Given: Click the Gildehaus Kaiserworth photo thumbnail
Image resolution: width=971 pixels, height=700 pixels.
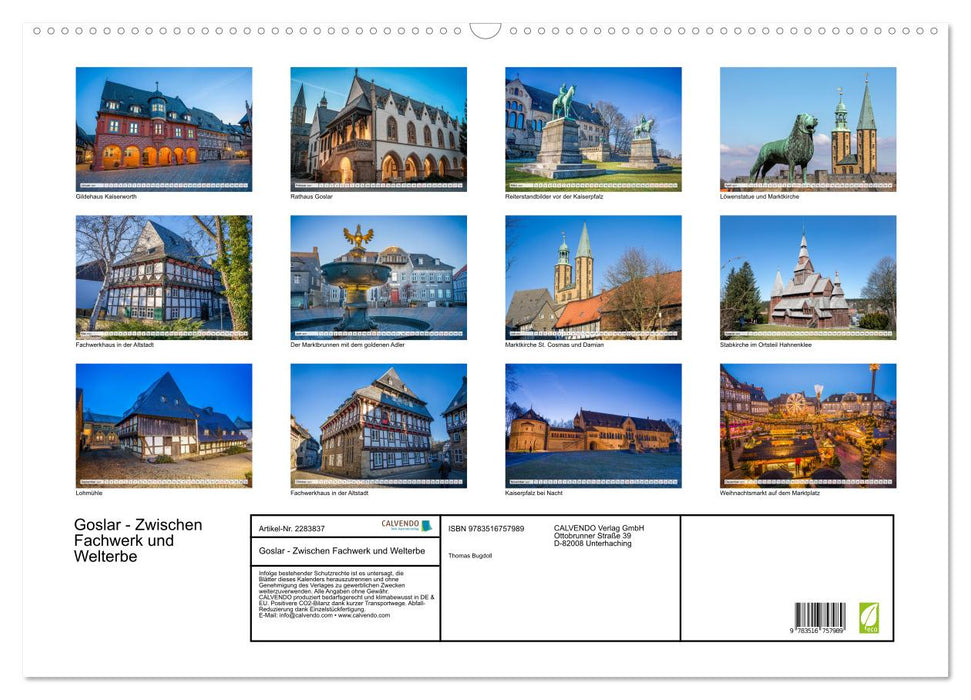Looking at the screenshot, I should click(163, 129).
